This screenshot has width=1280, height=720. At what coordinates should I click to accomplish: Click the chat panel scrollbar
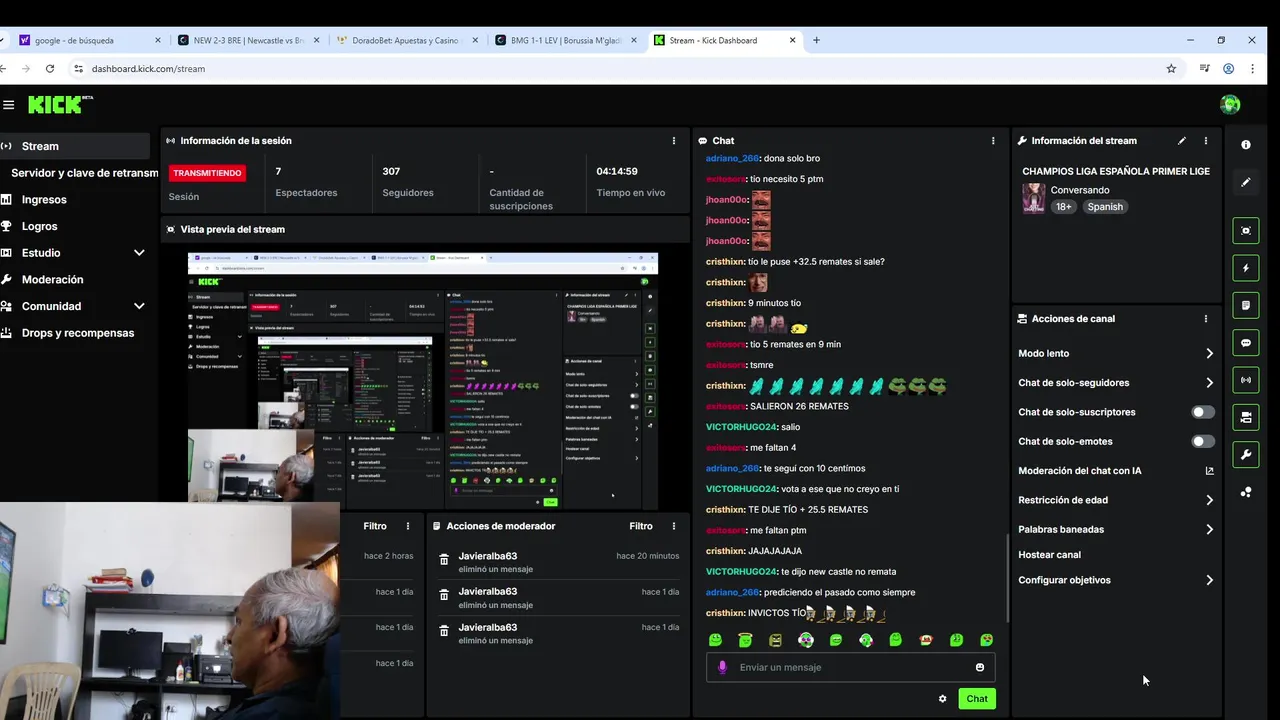click(1007, 578)
